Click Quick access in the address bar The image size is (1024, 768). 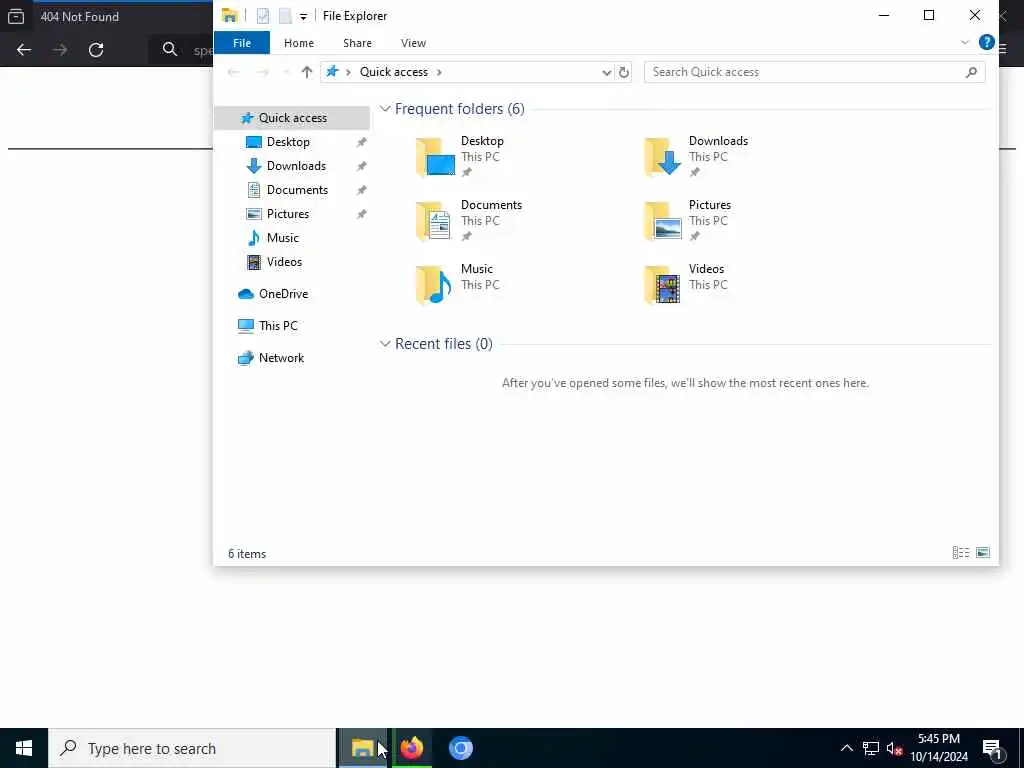[394, 72]
